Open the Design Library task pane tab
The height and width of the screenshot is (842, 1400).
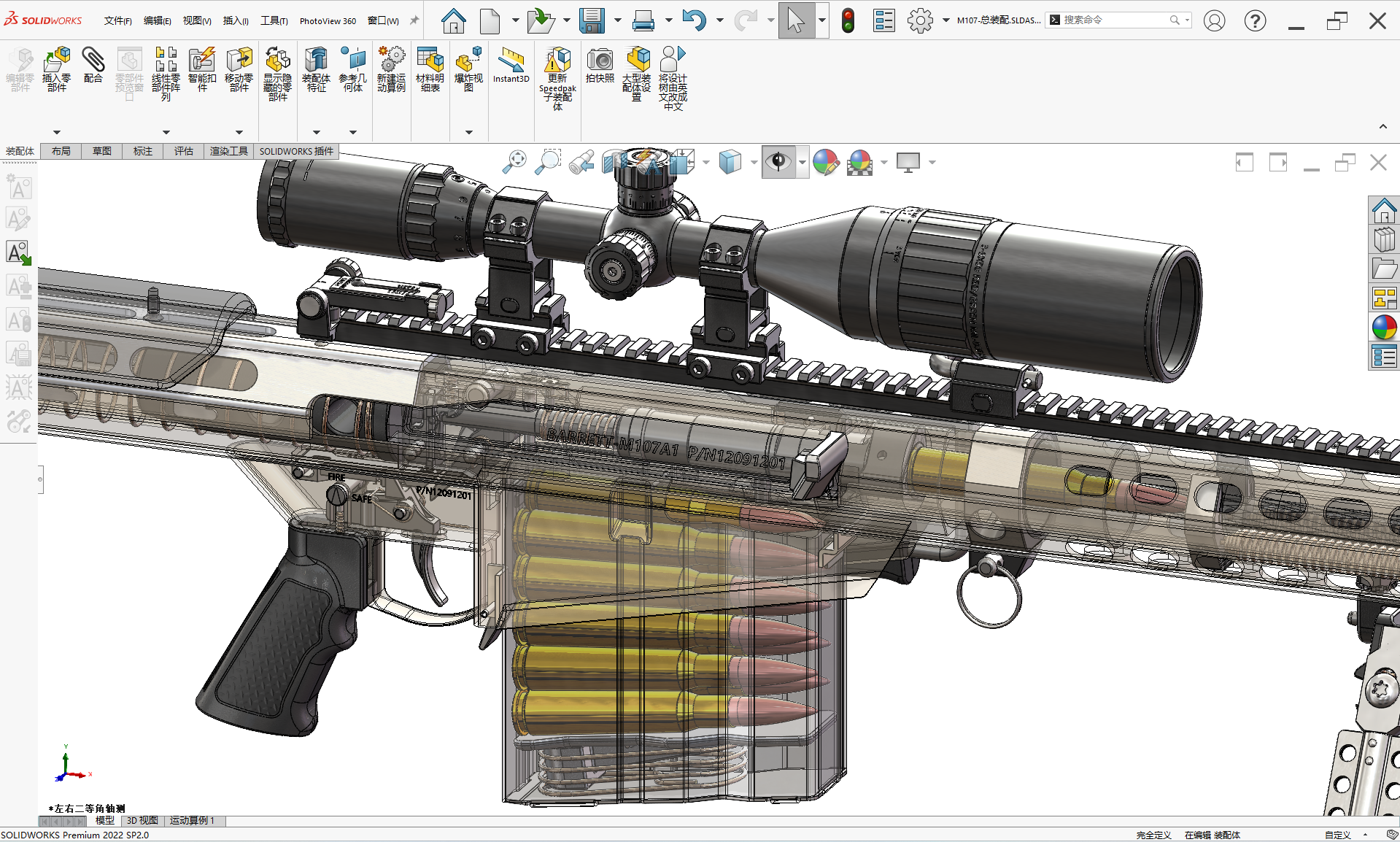tap(1384, 240)
